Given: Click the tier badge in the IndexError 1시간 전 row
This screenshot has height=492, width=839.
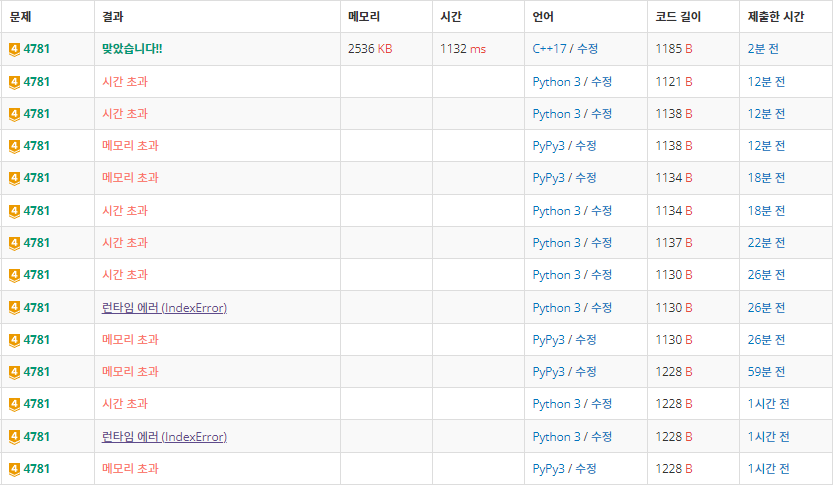Looking at the screenshot, I should (x=14, y=437).
